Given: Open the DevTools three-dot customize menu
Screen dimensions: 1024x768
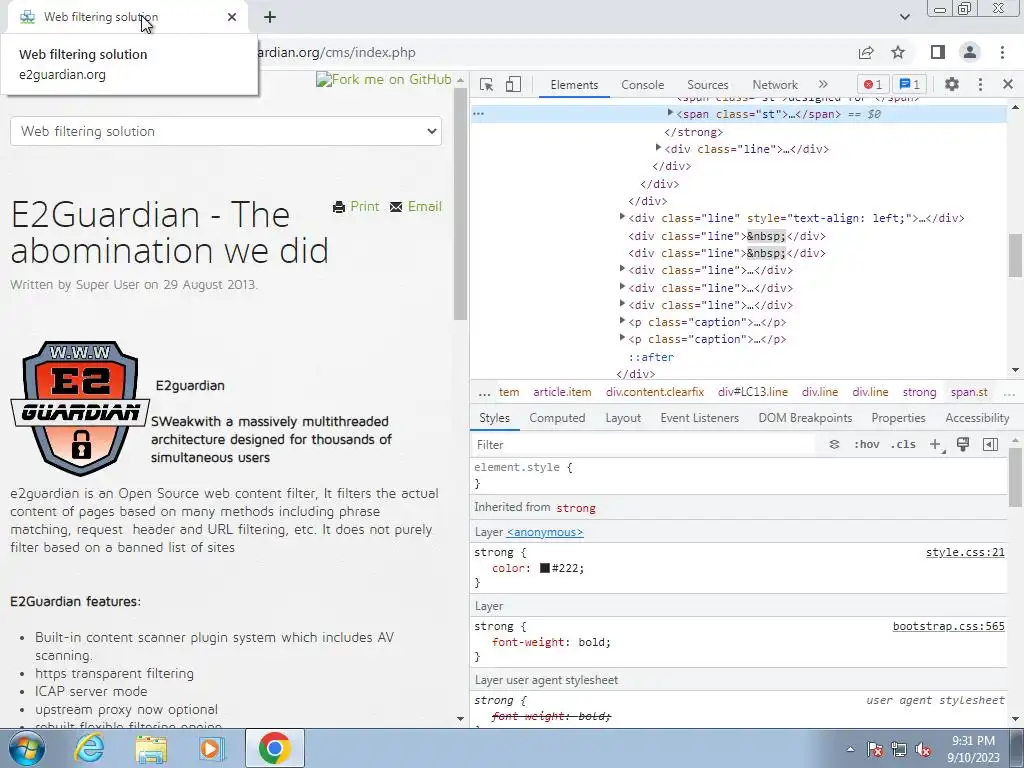Looking at the screenshot, I should (980, 84).
